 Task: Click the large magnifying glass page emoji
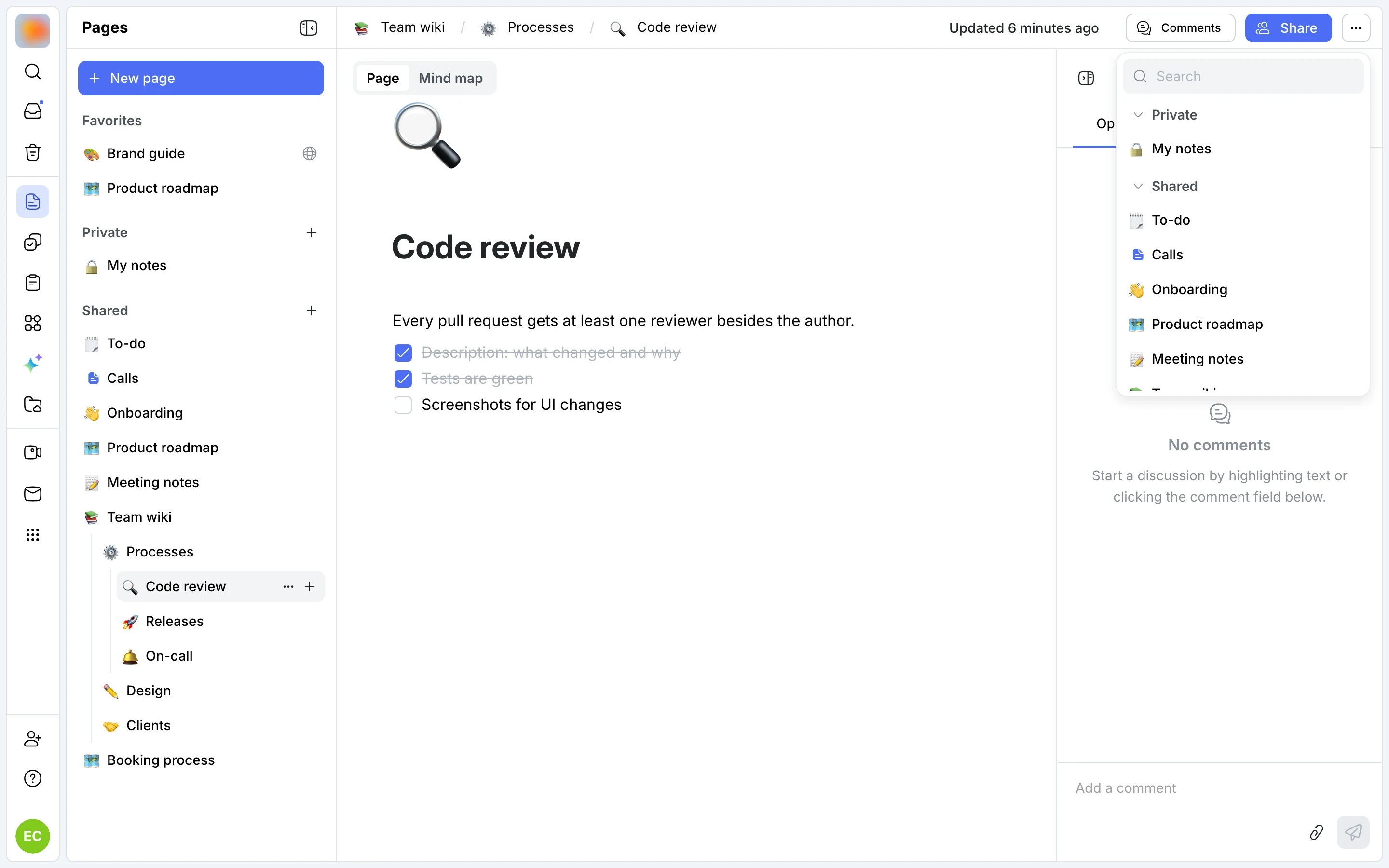(427, 136)
